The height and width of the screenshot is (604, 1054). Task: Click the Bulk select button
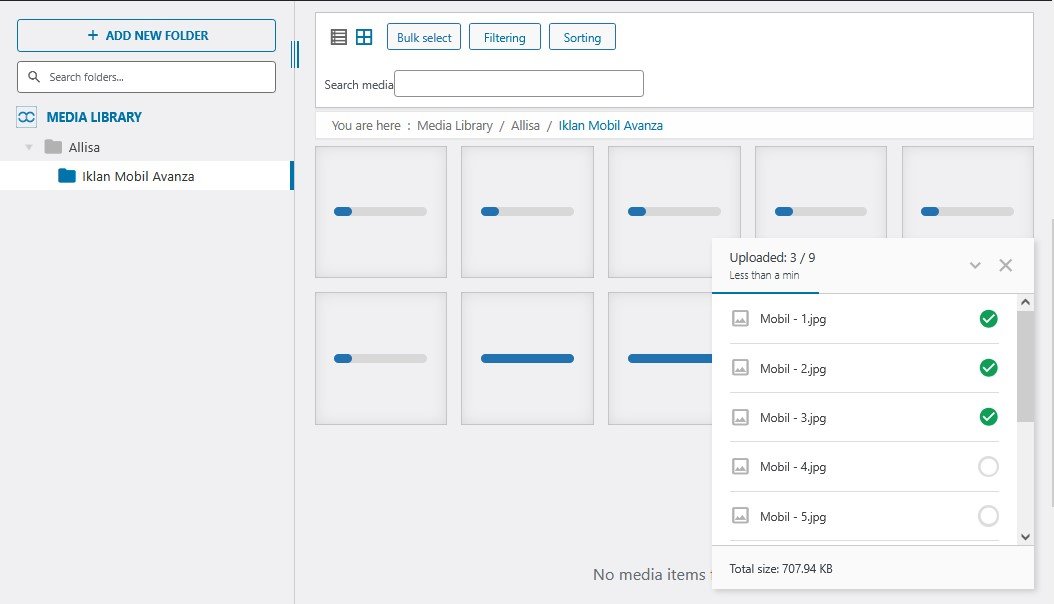tap(424, 37)
